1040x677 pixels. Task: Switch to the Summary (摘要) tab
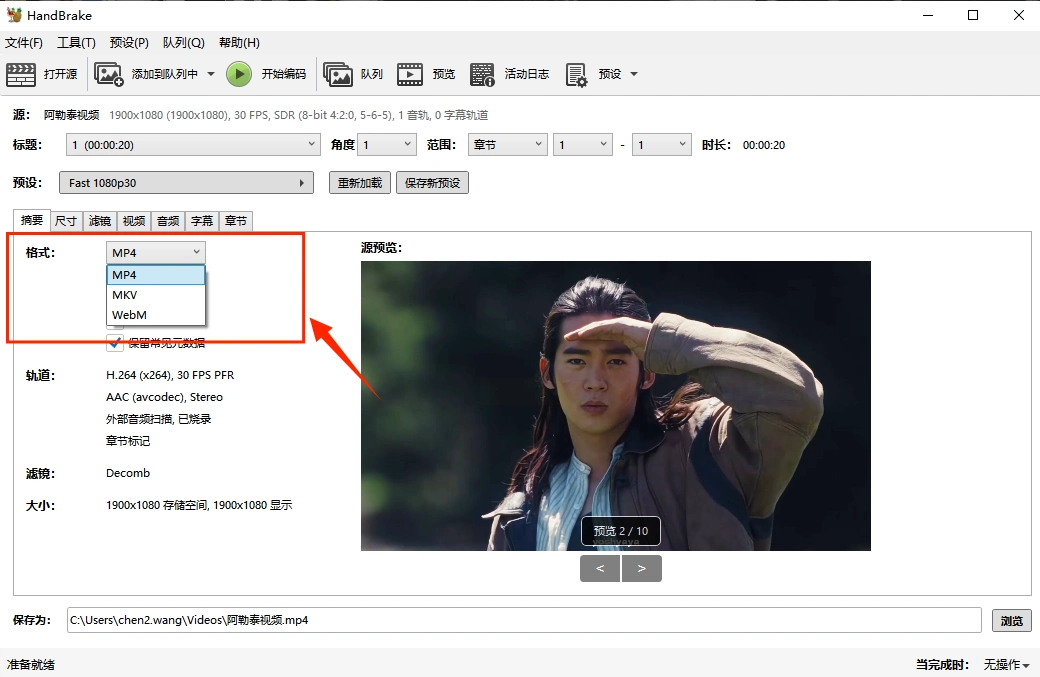(32, 219)
